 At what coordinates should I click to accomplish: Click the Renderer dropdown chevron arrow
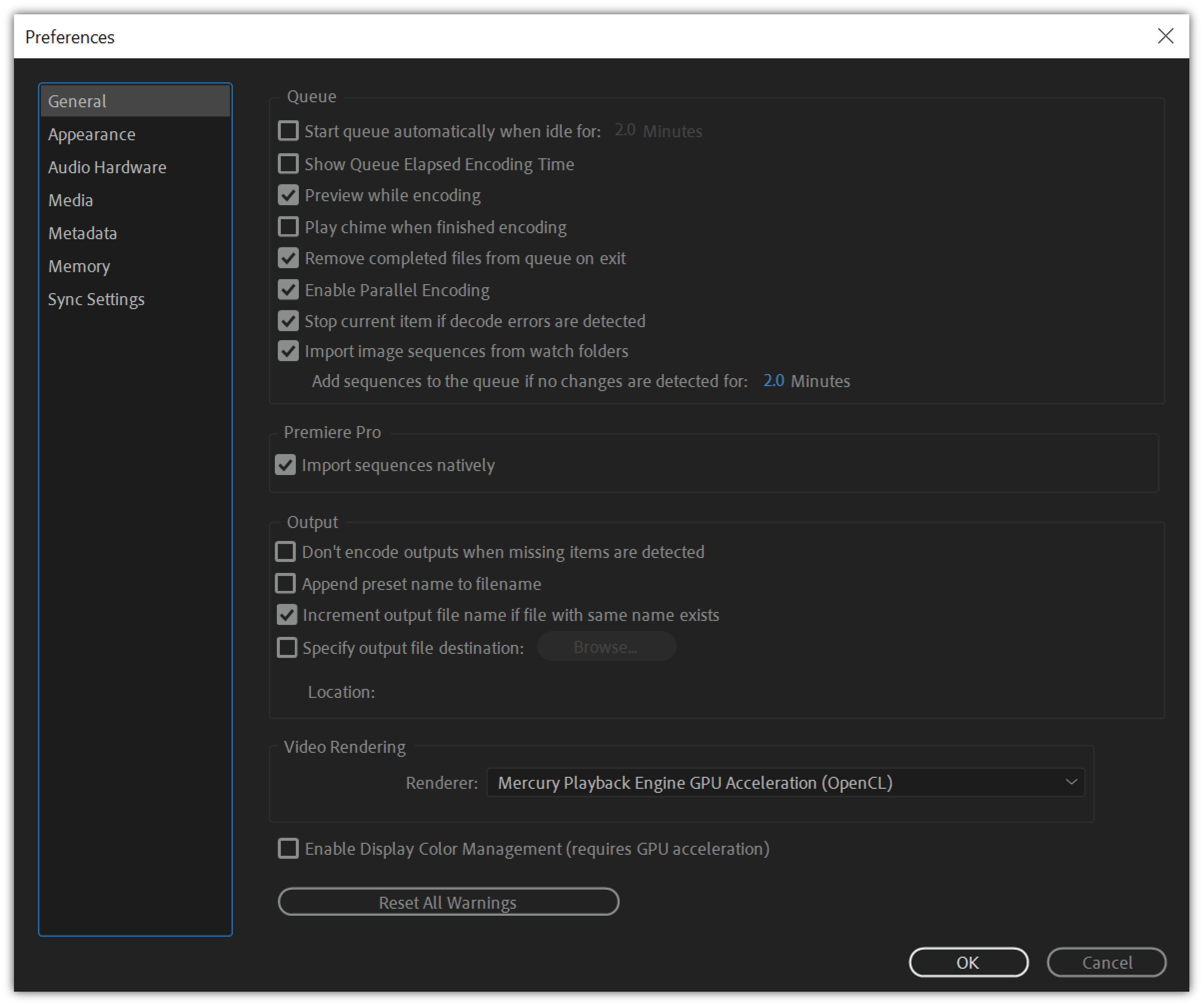1070,782
